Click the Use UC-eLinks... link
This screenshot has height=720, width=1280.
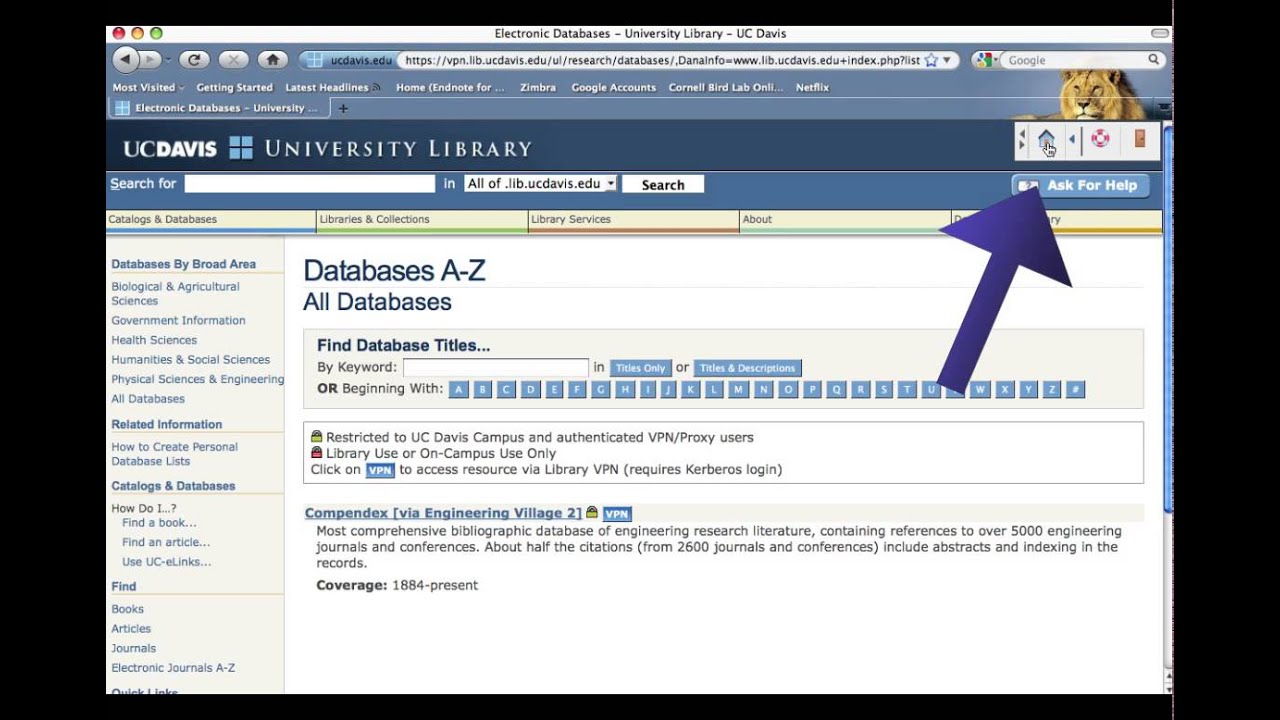click(x=166, y=562)
